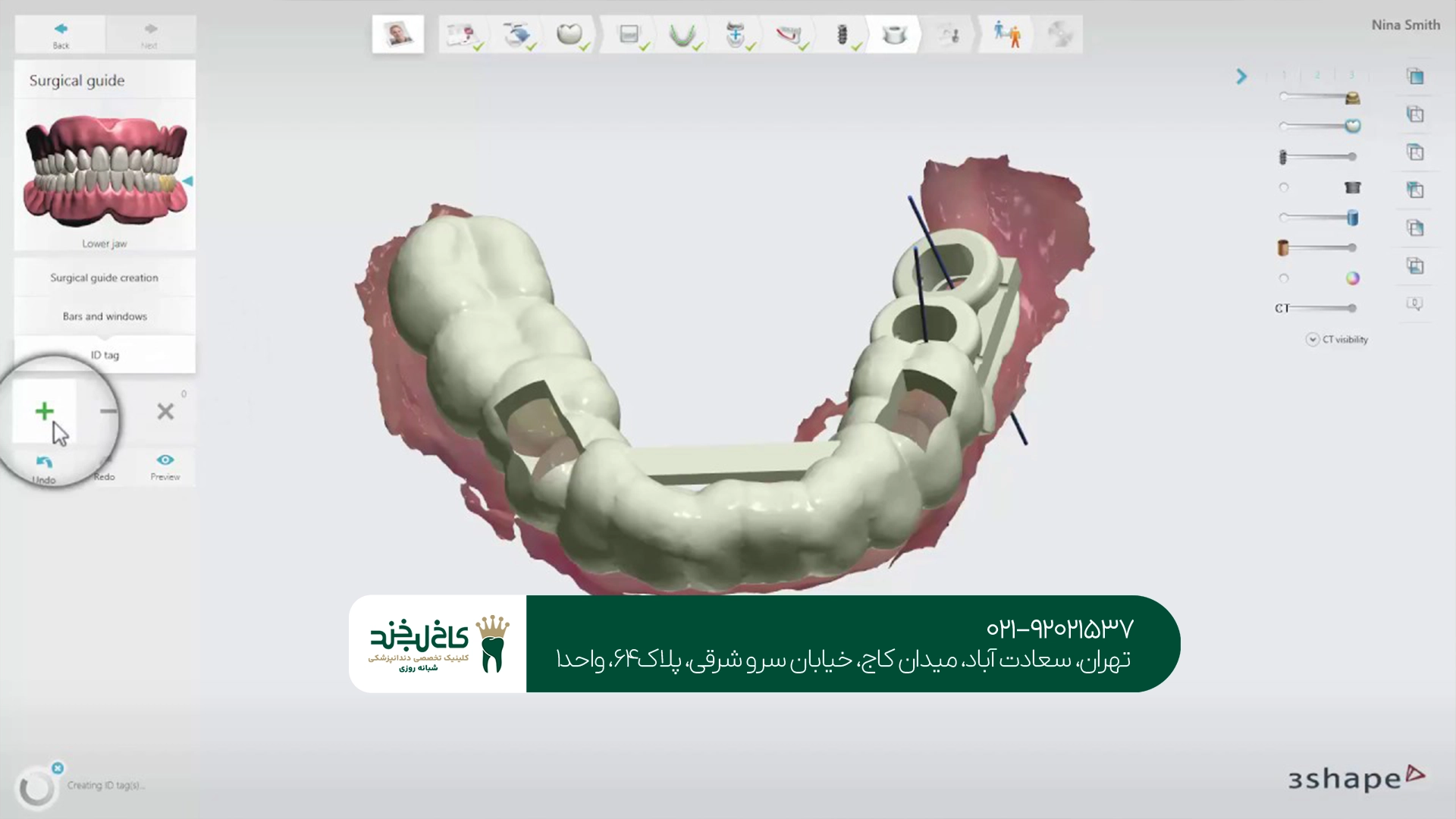This screenshot has height=819, width=1456.
Task: Open the order form workflow step
Action: tap(462, 35)
